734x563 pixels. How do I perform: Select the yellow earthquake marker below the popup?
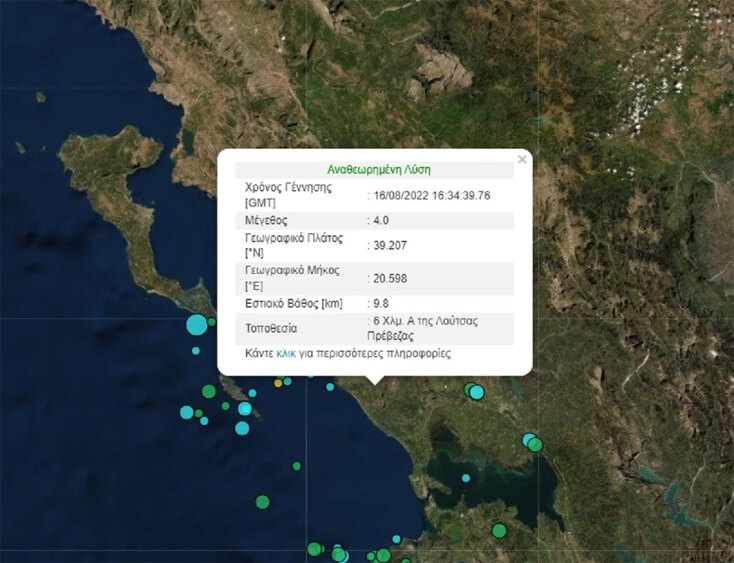click(277, 383)
